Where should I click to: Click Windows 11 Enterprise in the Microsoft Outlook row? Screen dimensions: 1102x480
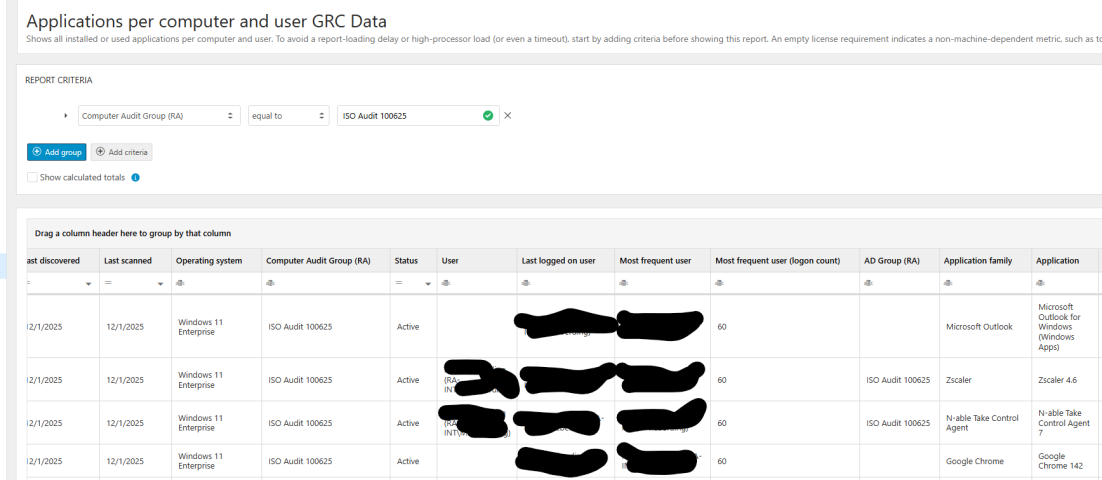click(x=200, y=327)
